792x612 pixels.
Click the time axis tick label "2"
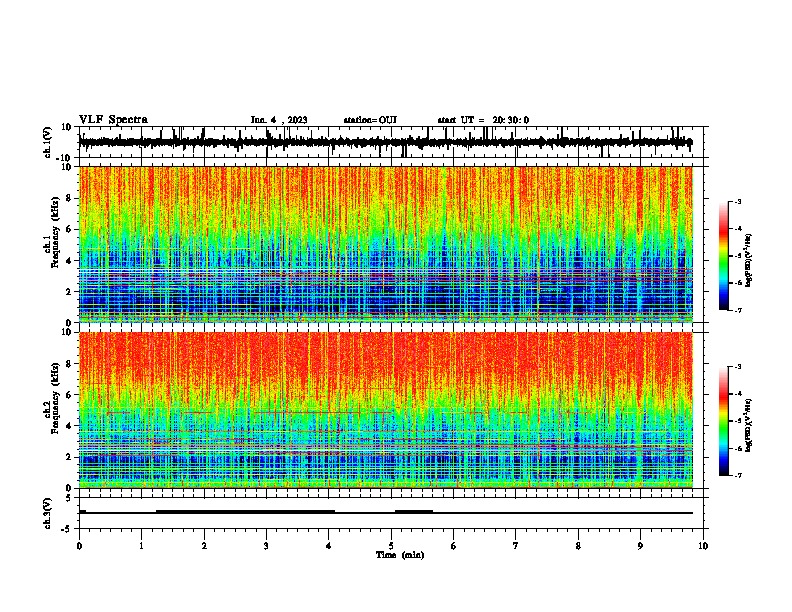(x=204, y=545)
